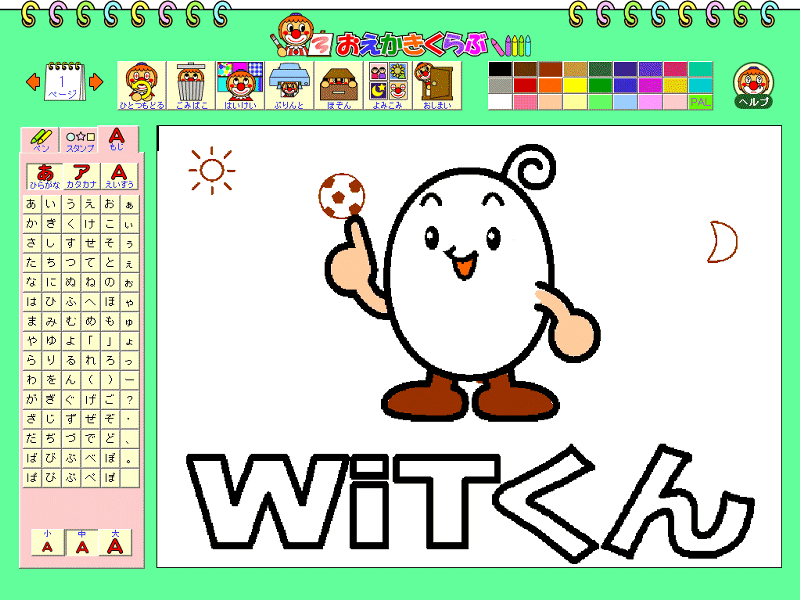Viewport: 800px width, 600px height.
Task: Pick the dark brown color swatch
Action: [525, 69]
